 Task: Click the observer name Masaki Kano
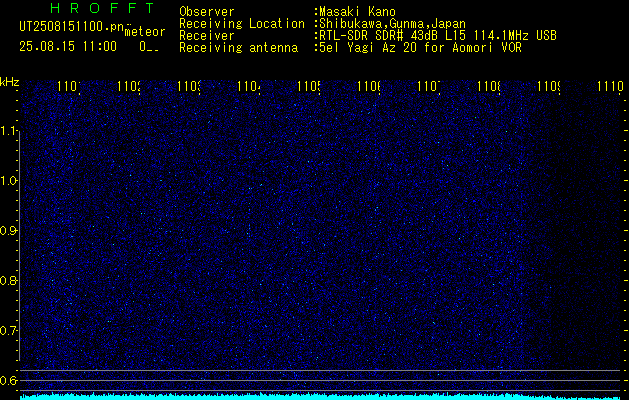coord(355,12)
